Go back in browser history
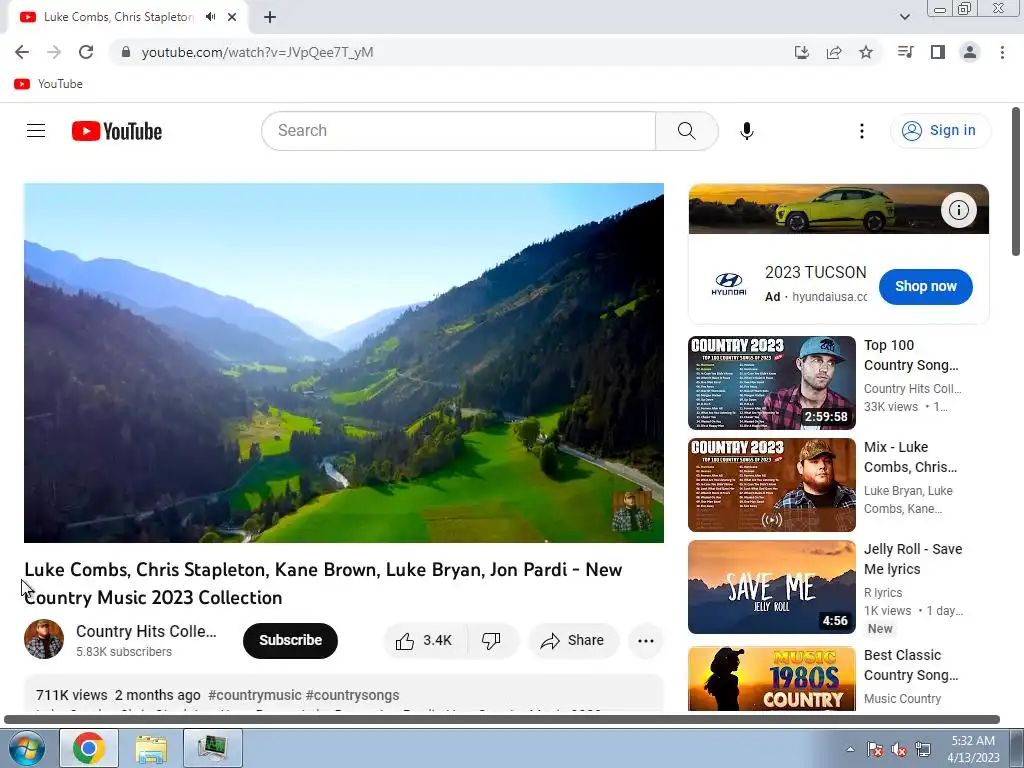The image size is (1024, 768). tap(22, 52)
